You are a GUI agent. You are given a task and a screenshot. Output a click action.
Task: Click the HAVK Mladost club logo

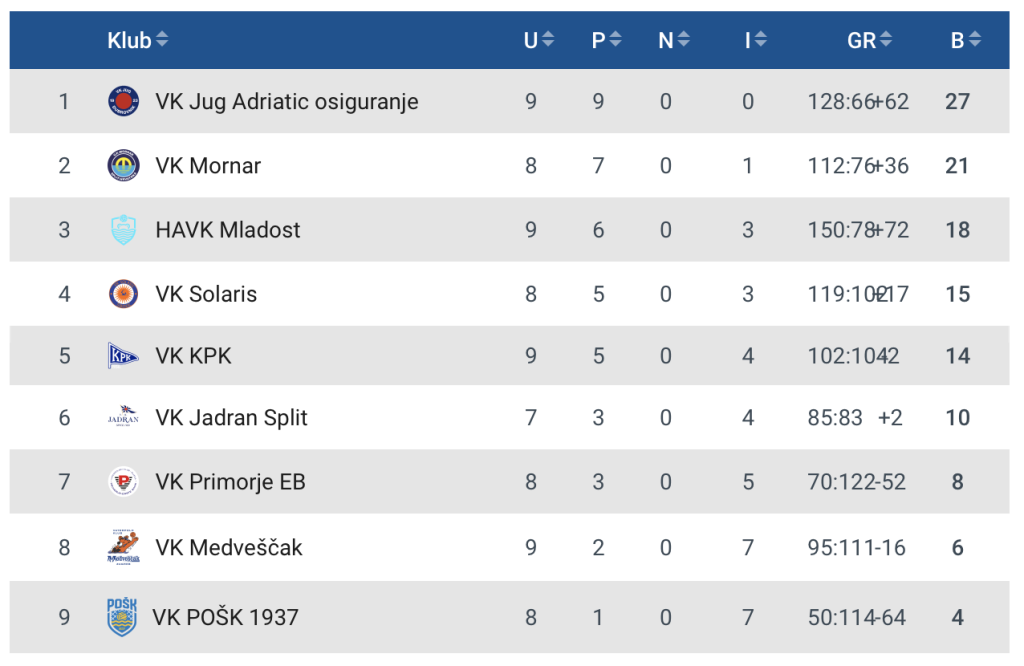pyautogui.click(x=124, y=230)
